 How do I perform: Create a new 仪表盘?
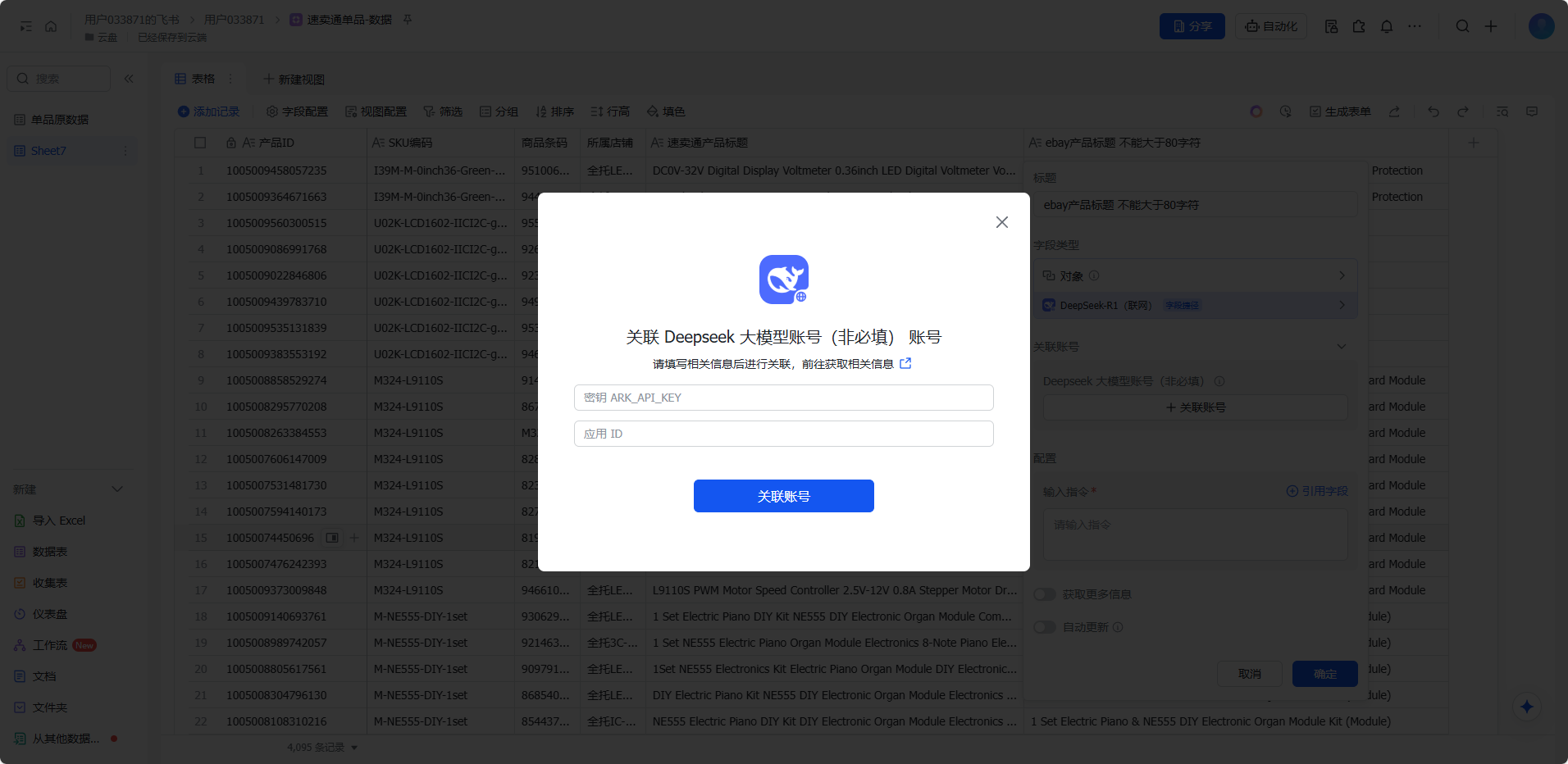[x=49, y=614]
